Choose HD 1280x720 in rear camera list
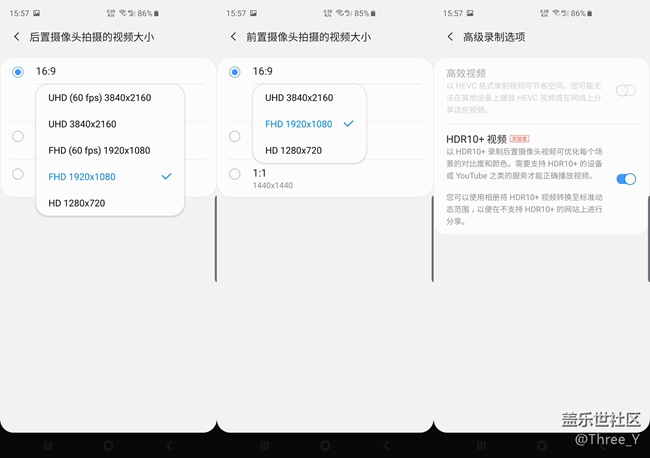 (110, 203)
